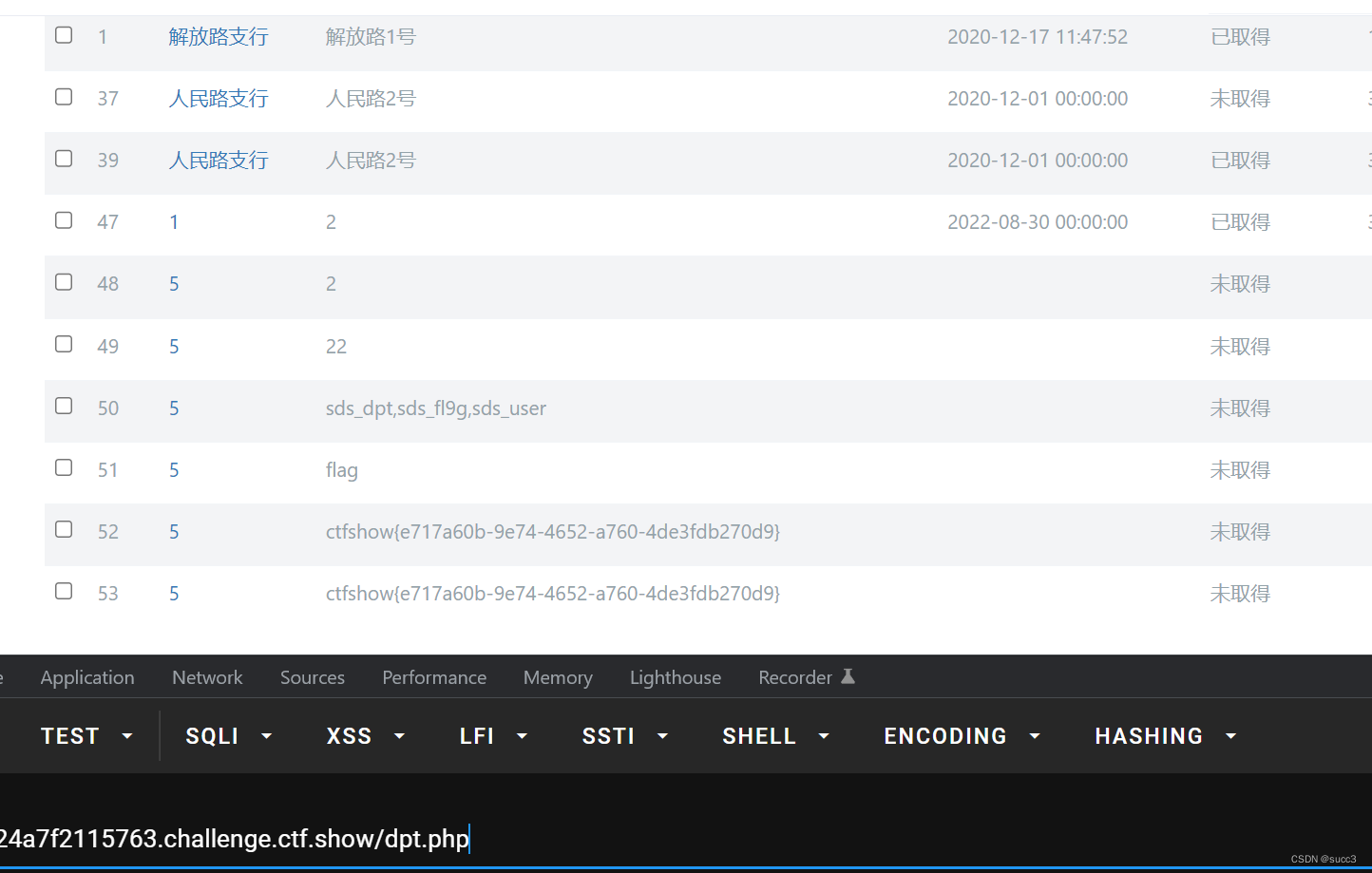Expand the SQLI dropdown menu
This screenshot has width=1372, height=873.
[229, 736]
